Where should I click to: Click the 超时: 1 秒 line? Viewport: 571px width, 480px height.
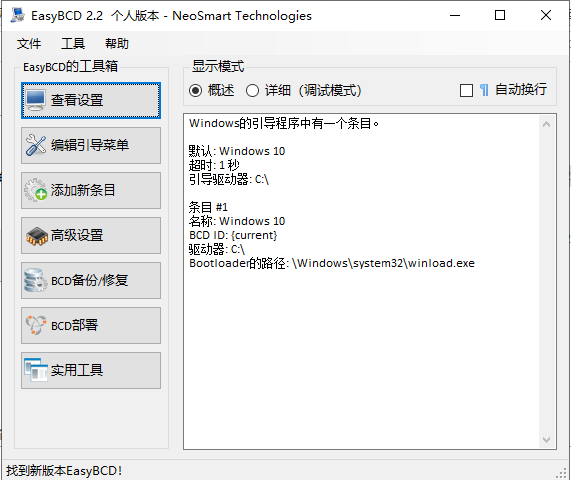click(x=214, y=165)
